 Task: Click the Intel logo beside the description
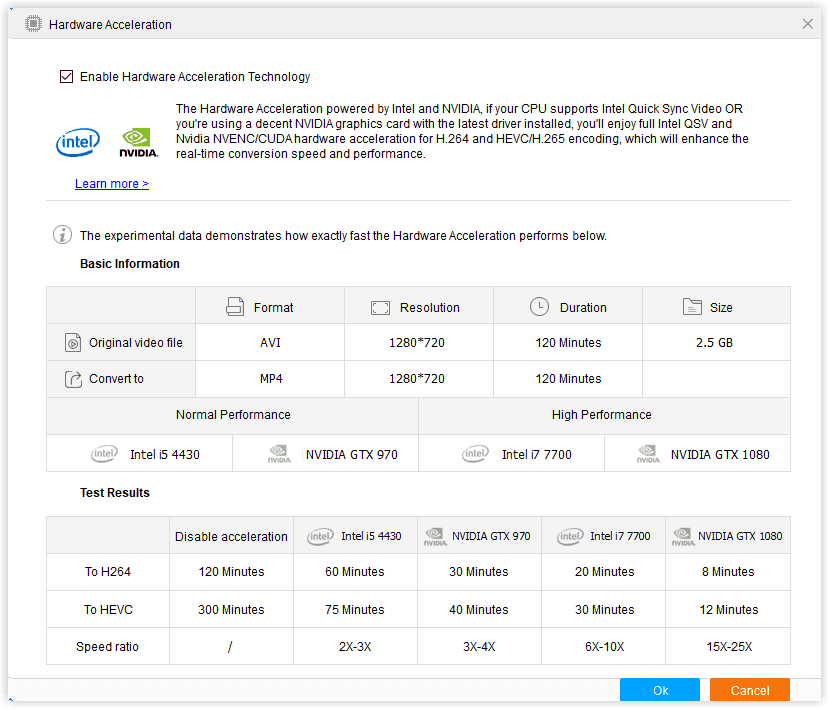pyautogui.click(x=78, y=143)
